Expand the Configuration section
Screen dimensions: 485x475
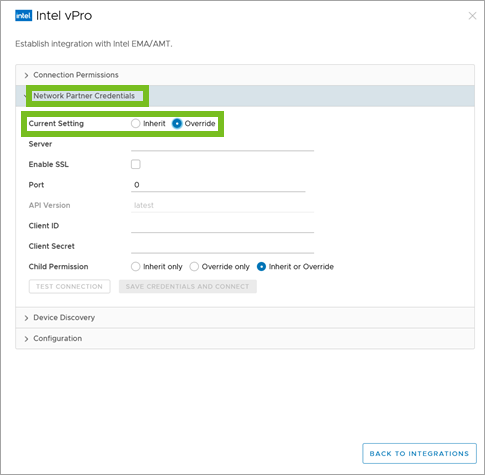[245, 339]
